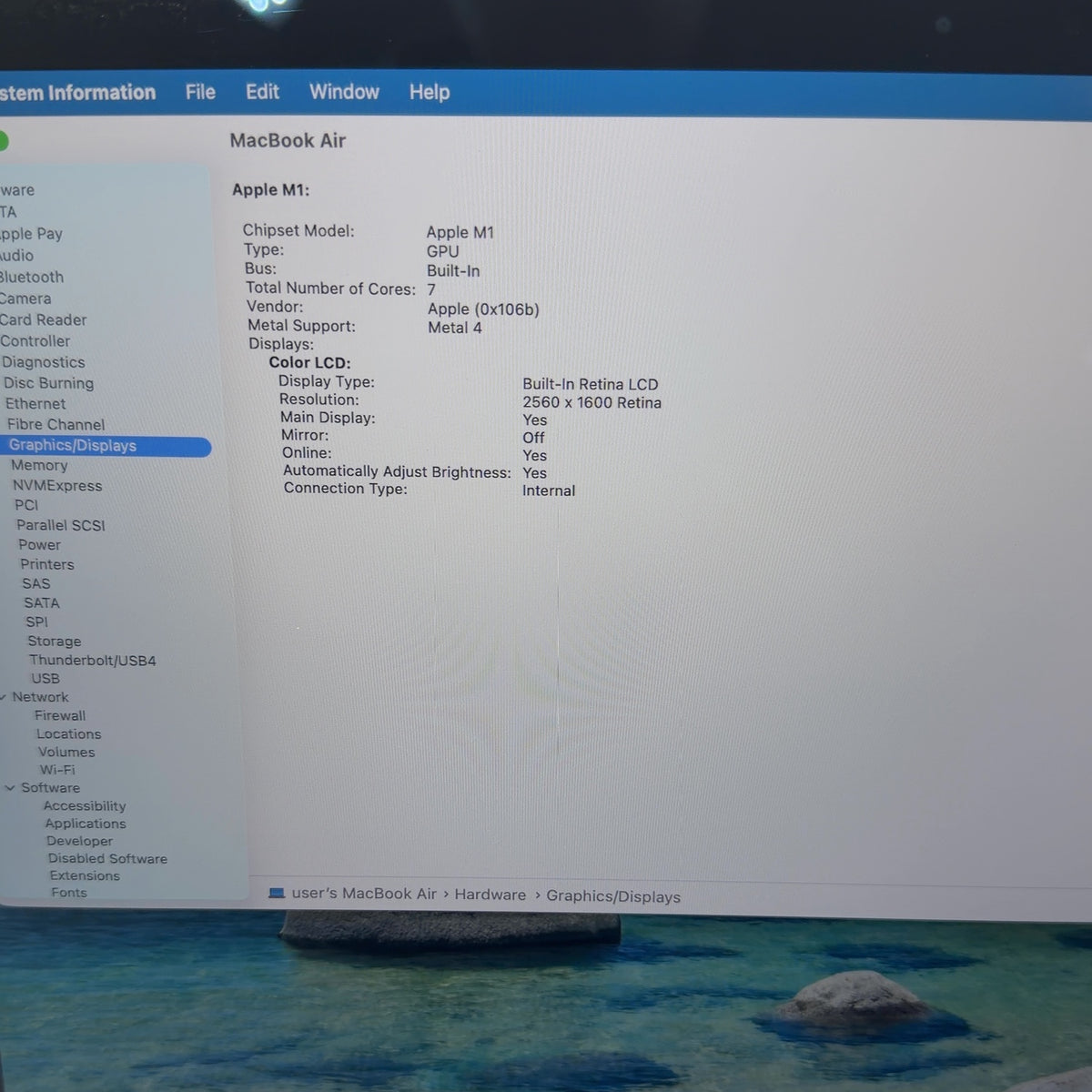
Task: Click the laptop icon in path bar
Action: 278,894
